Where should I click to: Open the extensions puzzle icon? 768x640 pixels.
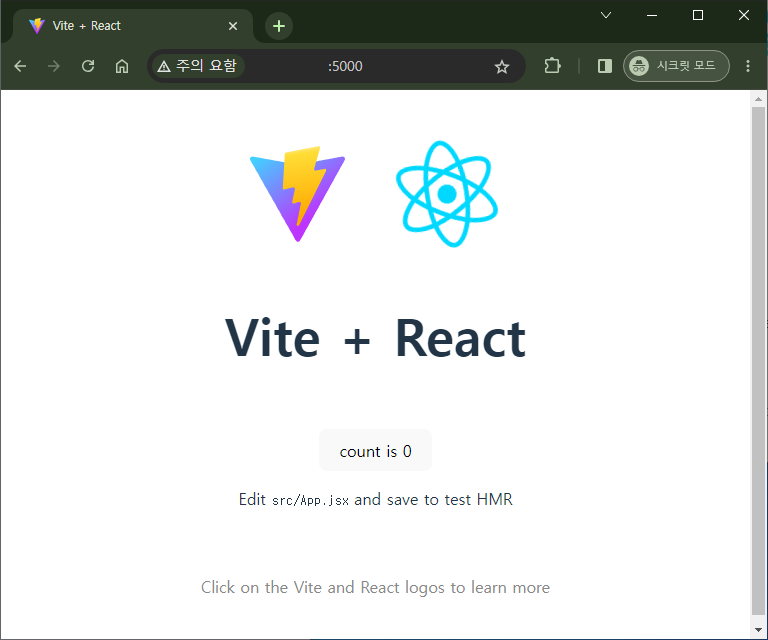(x=552, y=66)
